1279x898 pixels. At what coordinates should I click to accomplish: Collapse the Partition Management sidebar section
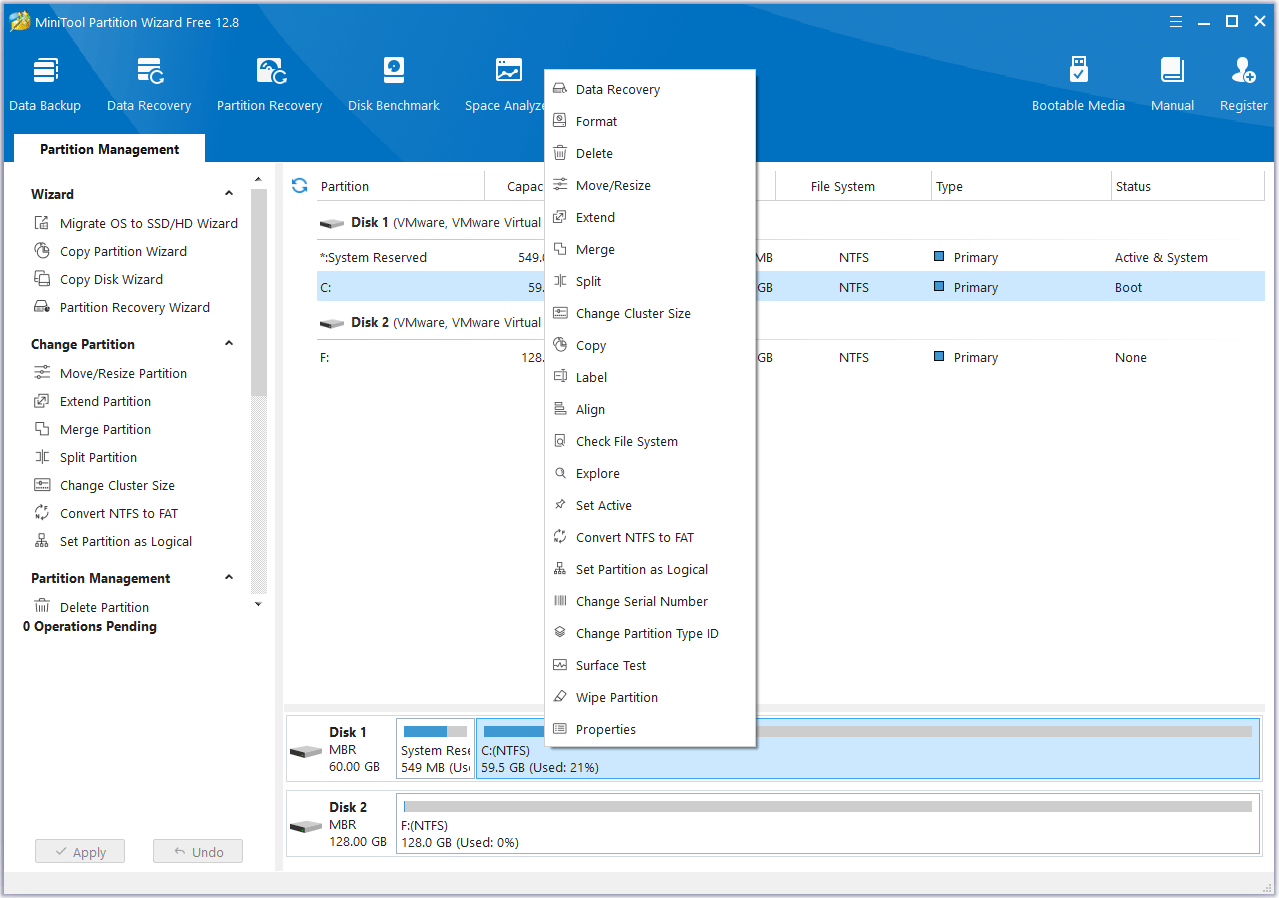click(x=229, y=578)
